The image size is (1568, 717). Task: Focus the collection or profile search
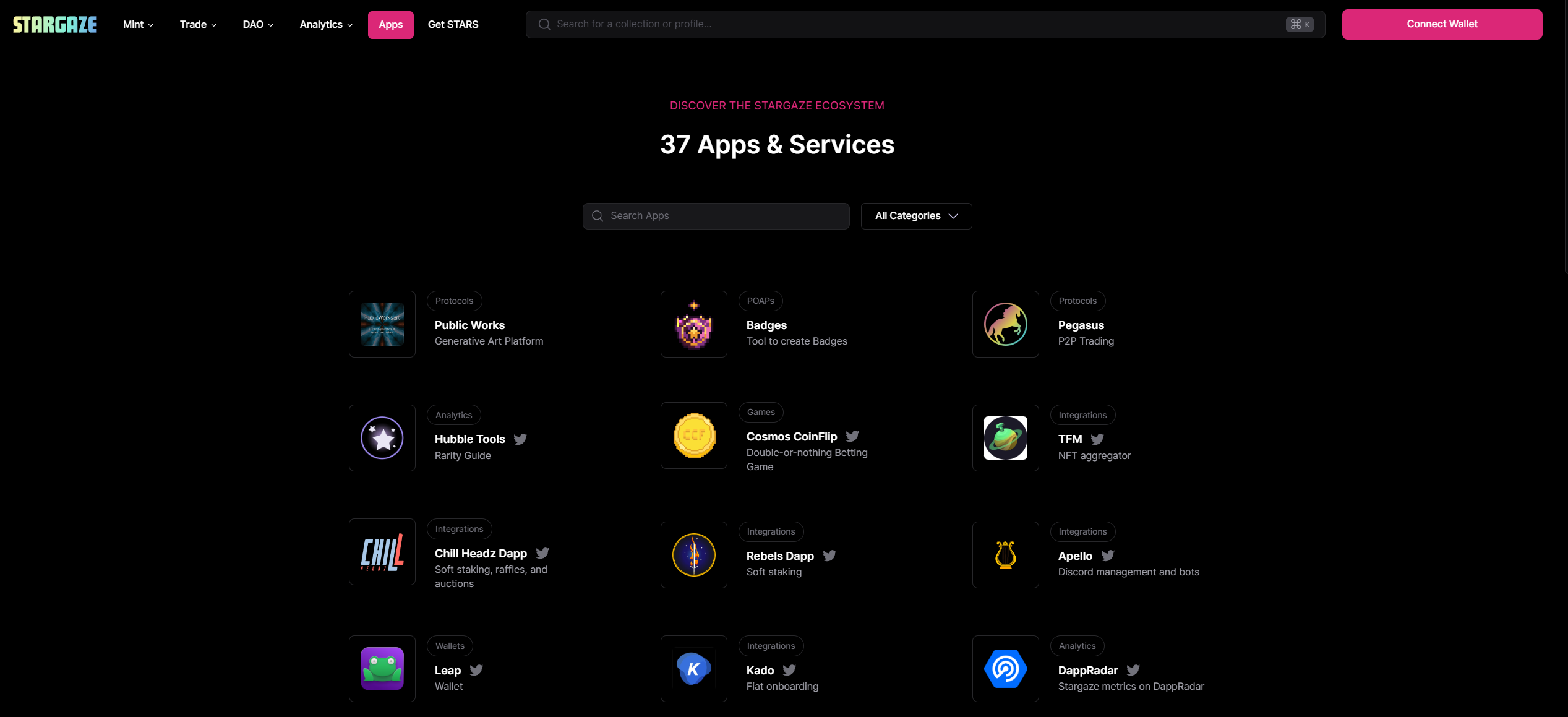pyautogui.click(x=925, y=24)
